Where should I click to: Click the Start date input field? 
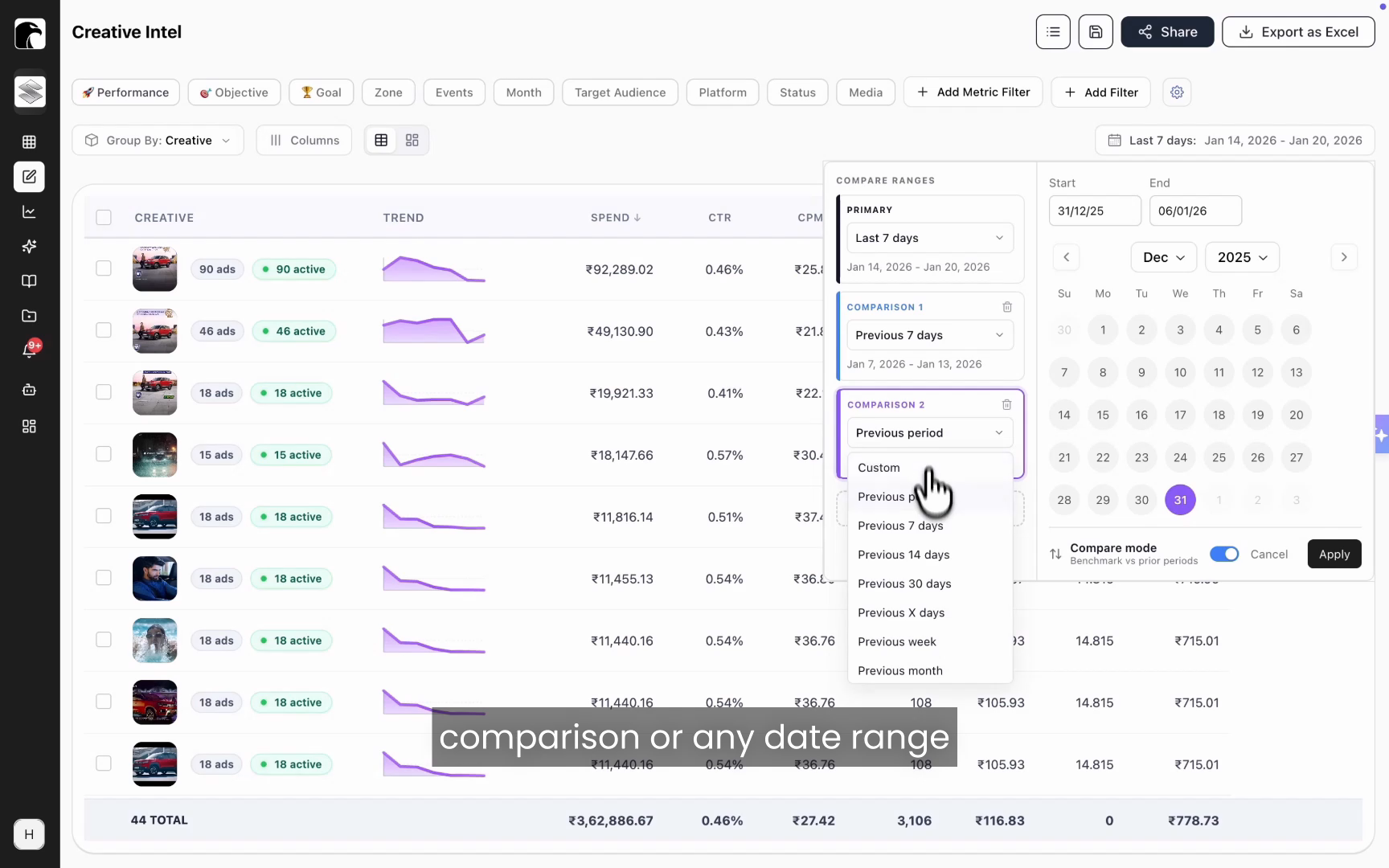[1095, 211]
